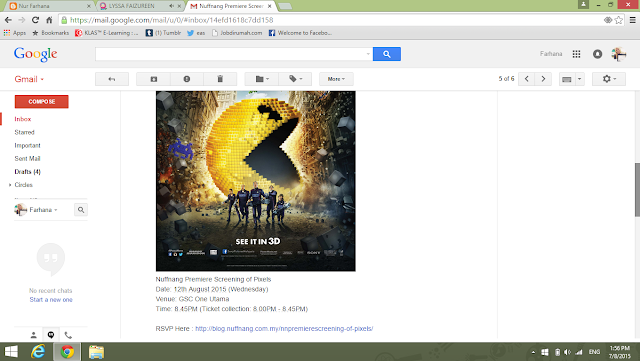Switch to the phone calls tab
This screenshot has height=361, width=640.
pos(68,335)
